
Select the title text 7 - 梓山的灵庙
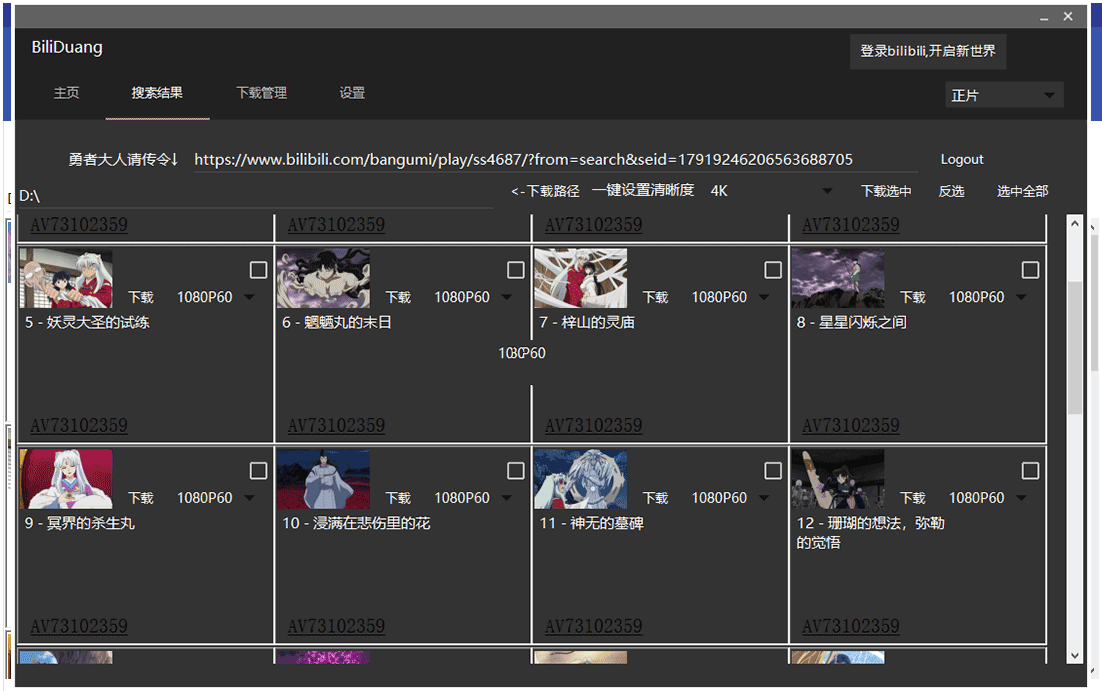[x=587, y=323]
